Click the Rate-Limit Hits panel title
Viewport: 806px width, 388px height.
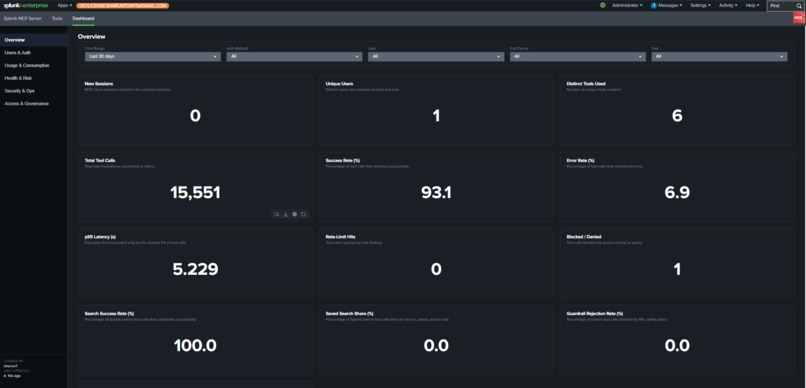pyautogui.click(x=340, y=237)
